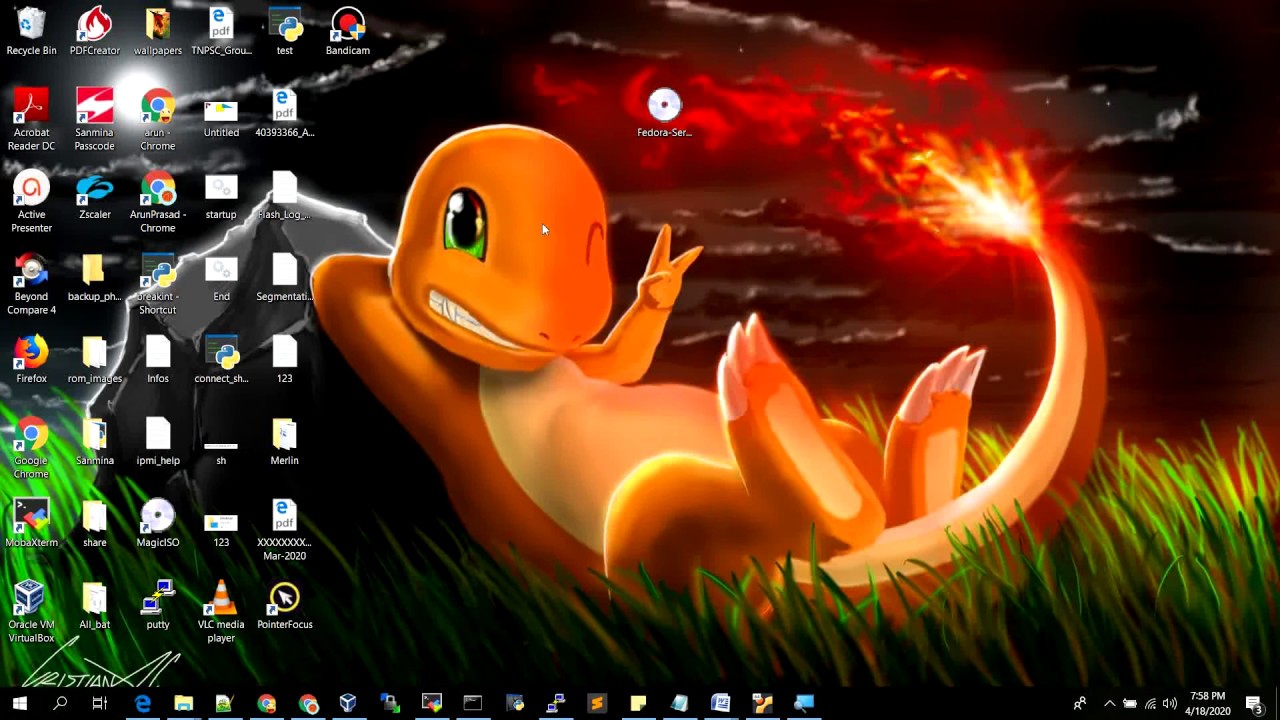Open the 40393366_A... PDF file
Screen dimensions: 1280x720
[x=285, y=113]
